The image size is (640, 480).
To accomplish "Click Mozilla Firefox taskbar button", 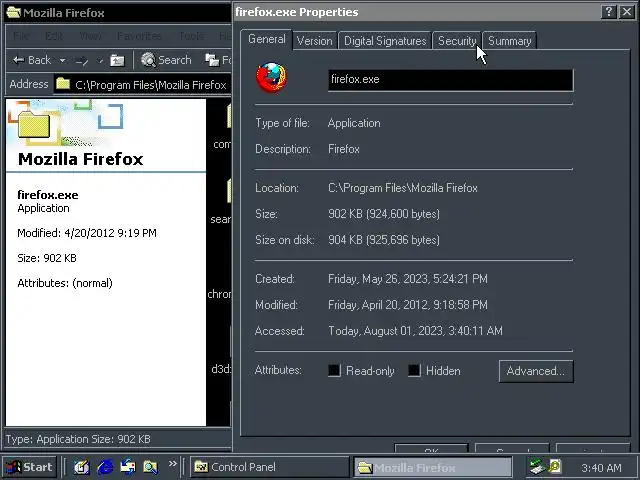I will click(433, 467).
